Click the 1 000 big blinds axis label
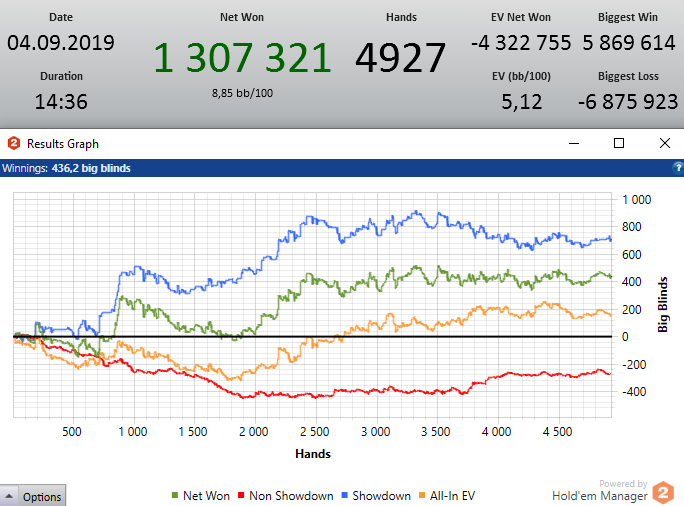Image resolution: width=684 pixels, height=506 pixels. [636, 200]
